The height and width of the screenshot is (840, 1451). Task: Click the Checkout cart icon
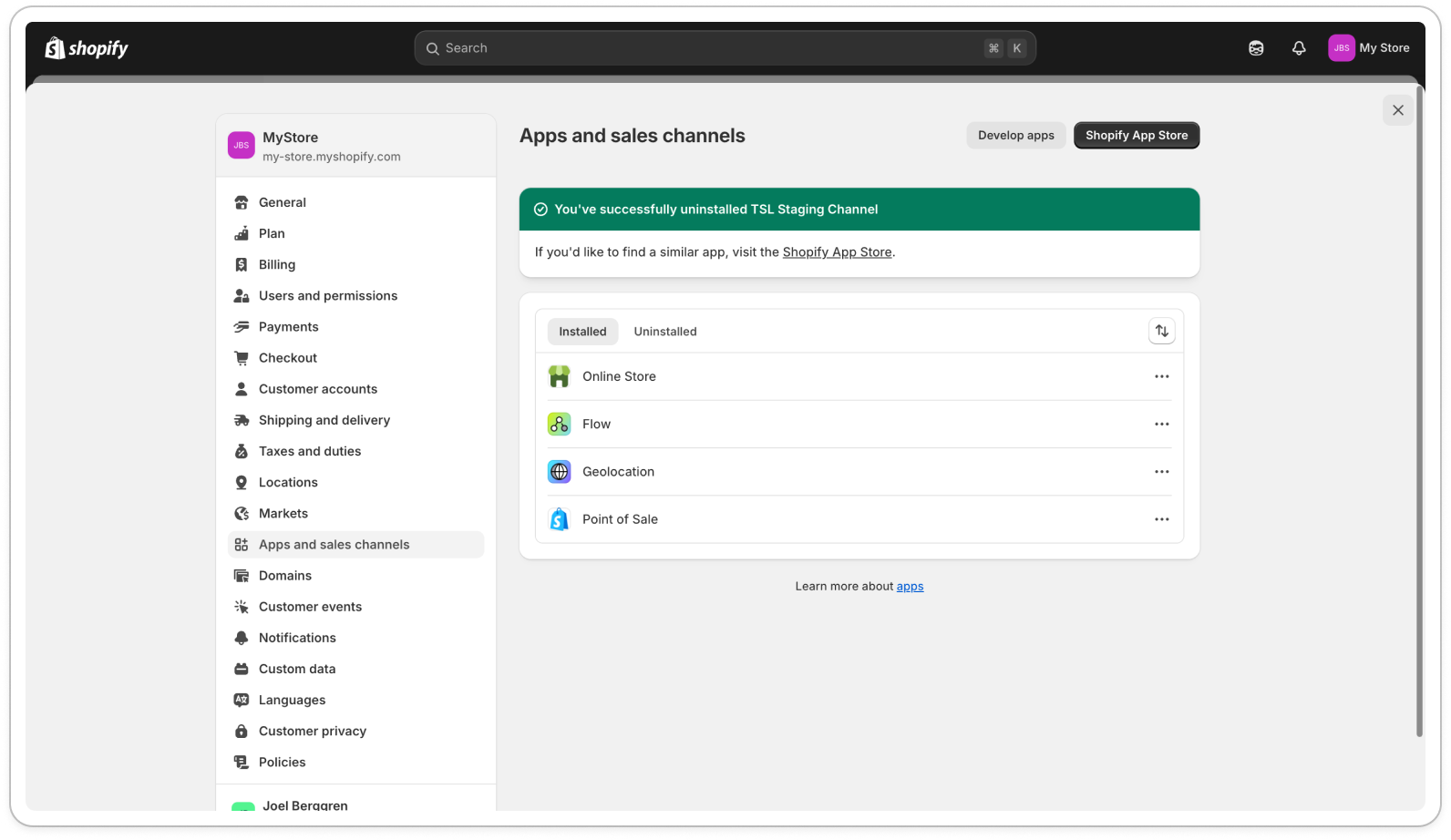242,357
